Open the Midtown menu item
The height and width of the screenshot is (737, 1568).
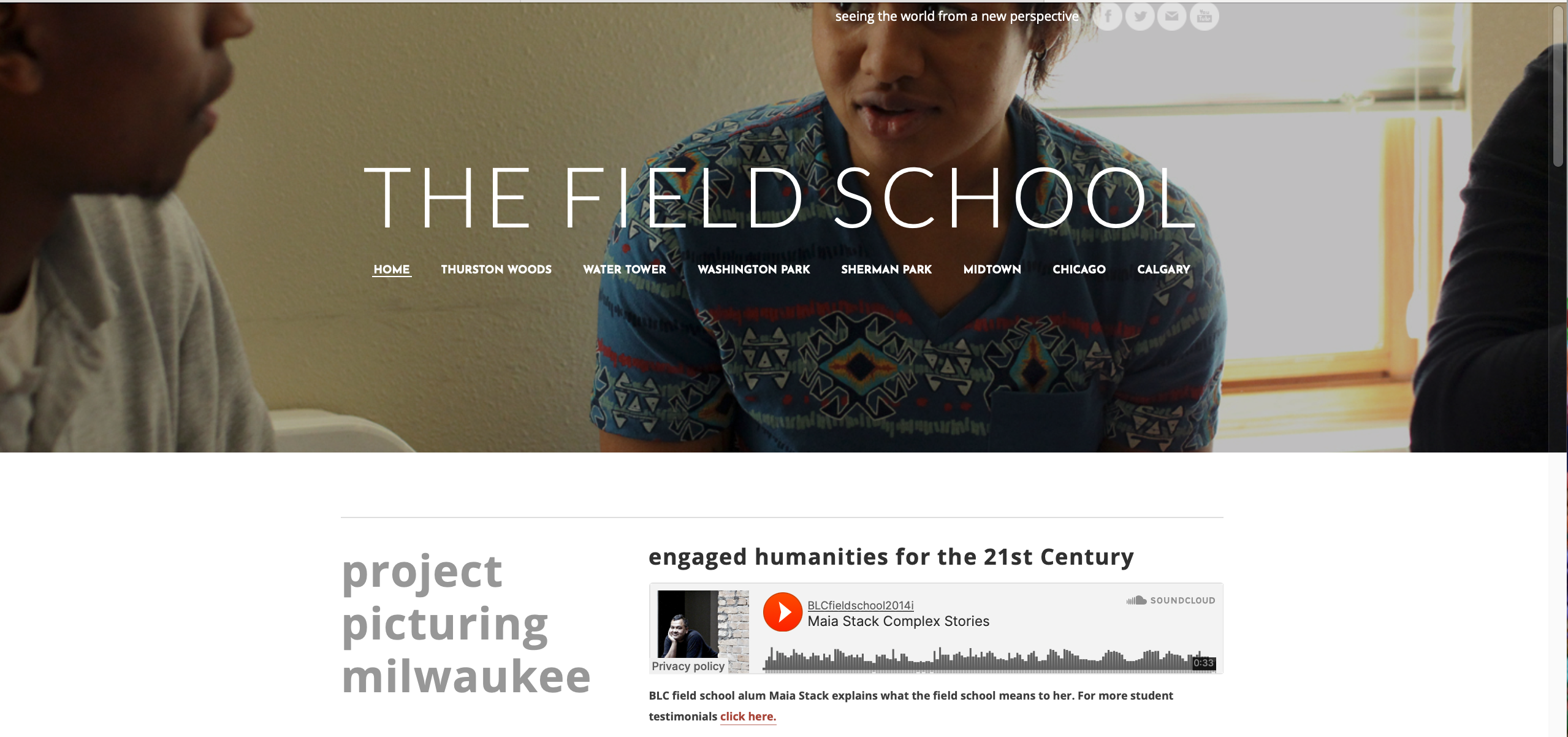pos(992,269)
